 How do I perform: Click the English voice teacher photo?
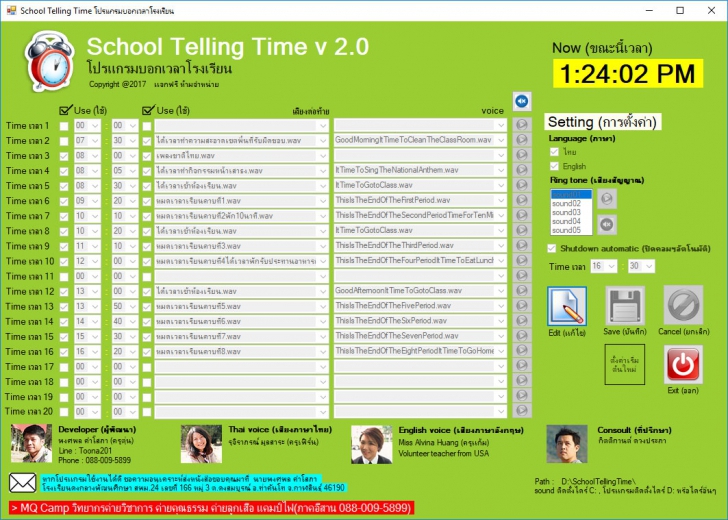(x=371, y=444)
